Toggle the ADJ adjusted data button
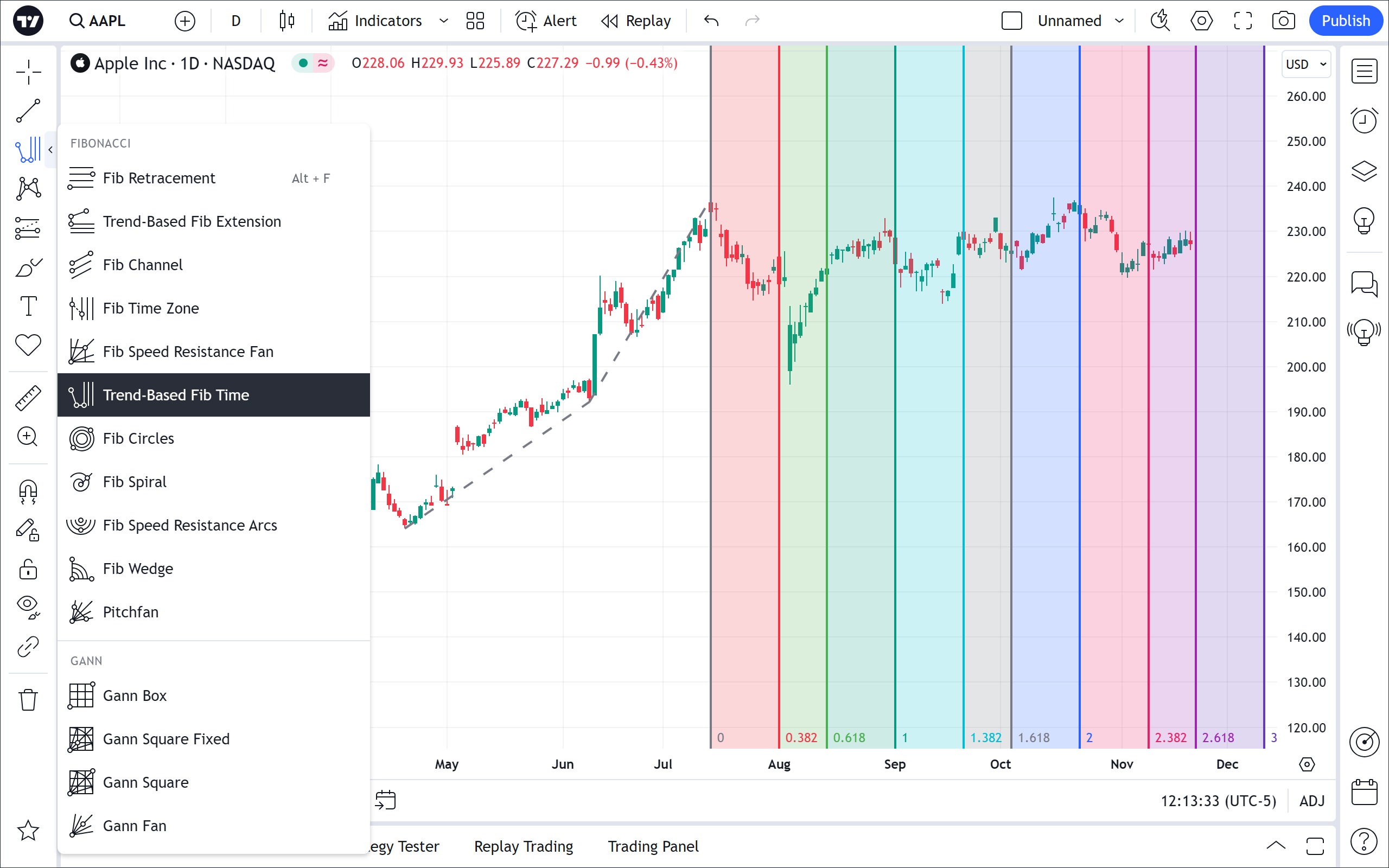Viewport: 1389px width, 868px height. point(1312,801)
